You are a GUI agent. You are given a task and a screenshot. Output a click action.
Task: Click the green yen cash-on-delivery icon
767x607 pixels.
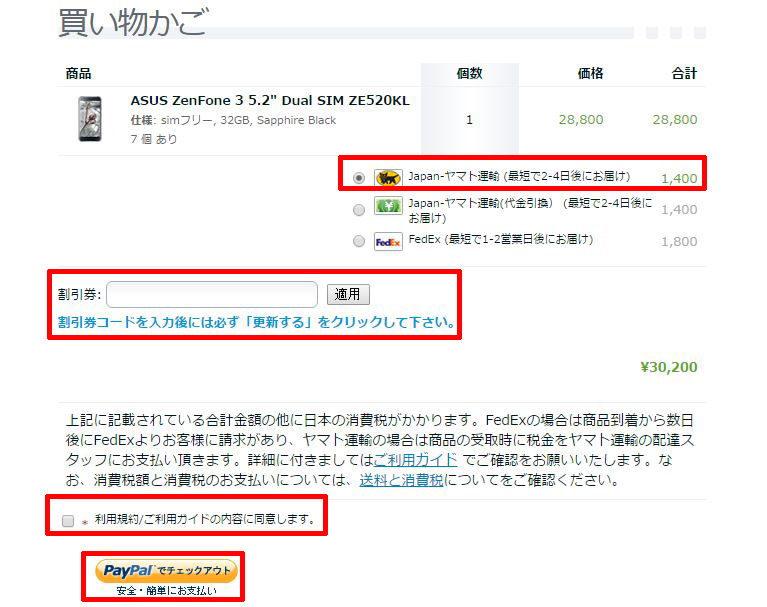pos(388,205)
